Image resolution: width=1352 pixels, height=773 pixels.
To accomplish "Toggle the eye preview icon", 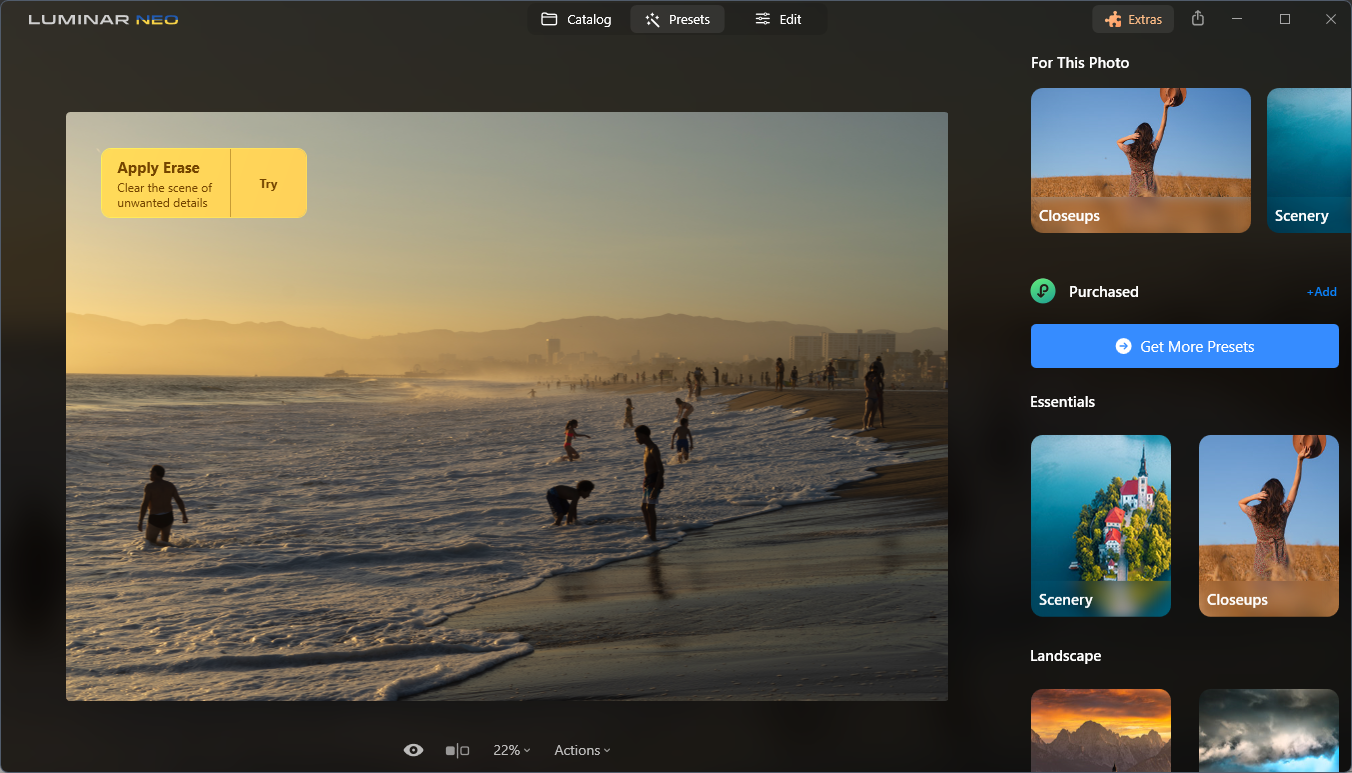I will [413, 750].
